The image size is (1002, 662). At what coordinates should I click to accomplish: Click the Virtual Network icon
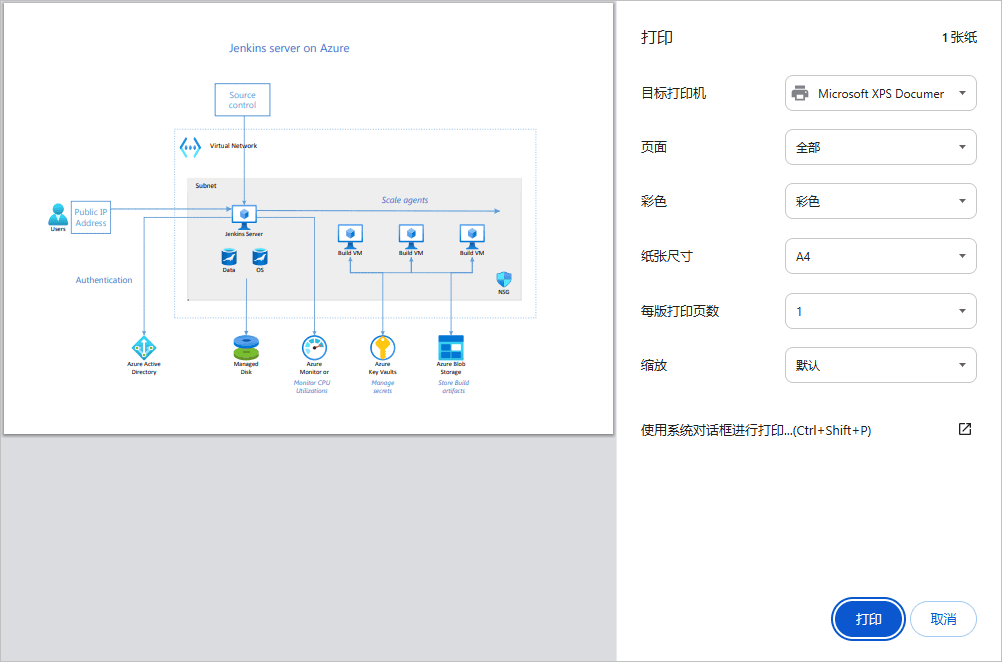190,147
